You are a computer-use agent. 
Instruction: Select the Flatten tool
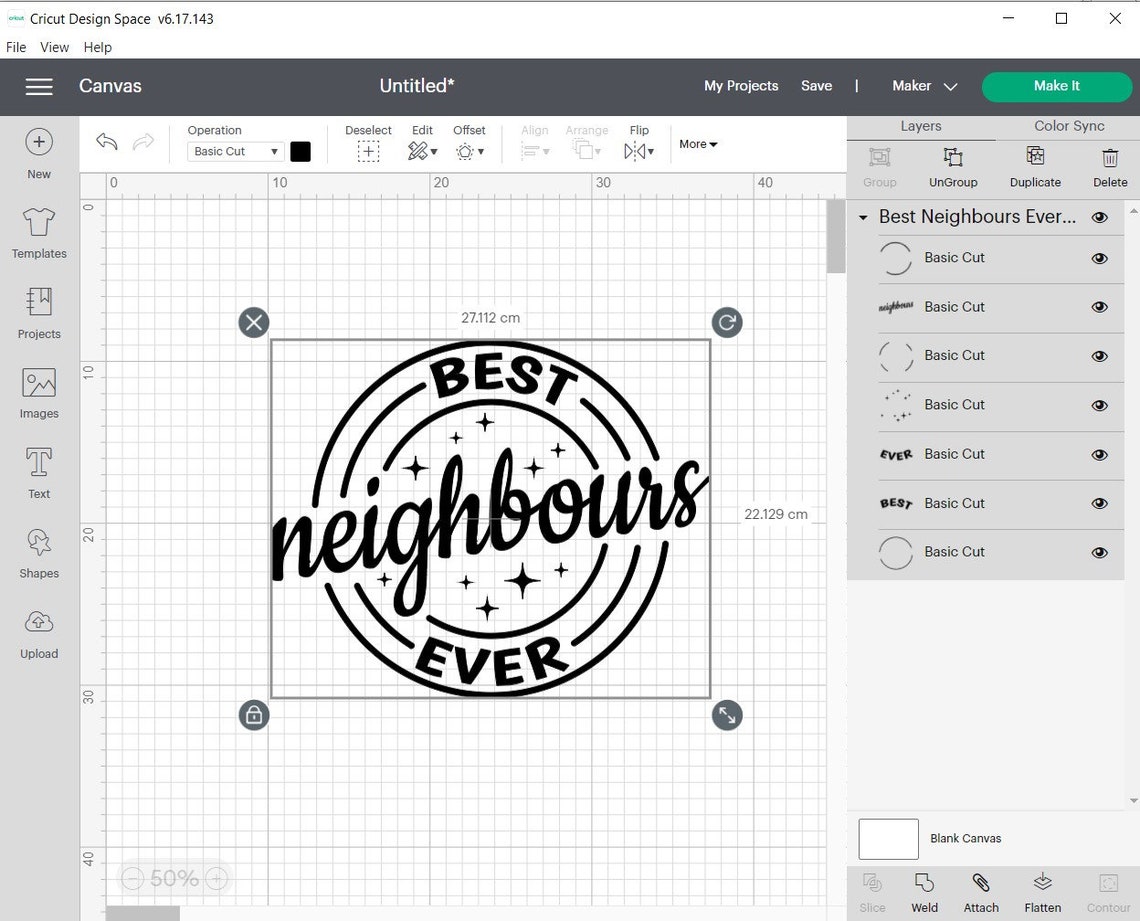(x=1042, y=889)
